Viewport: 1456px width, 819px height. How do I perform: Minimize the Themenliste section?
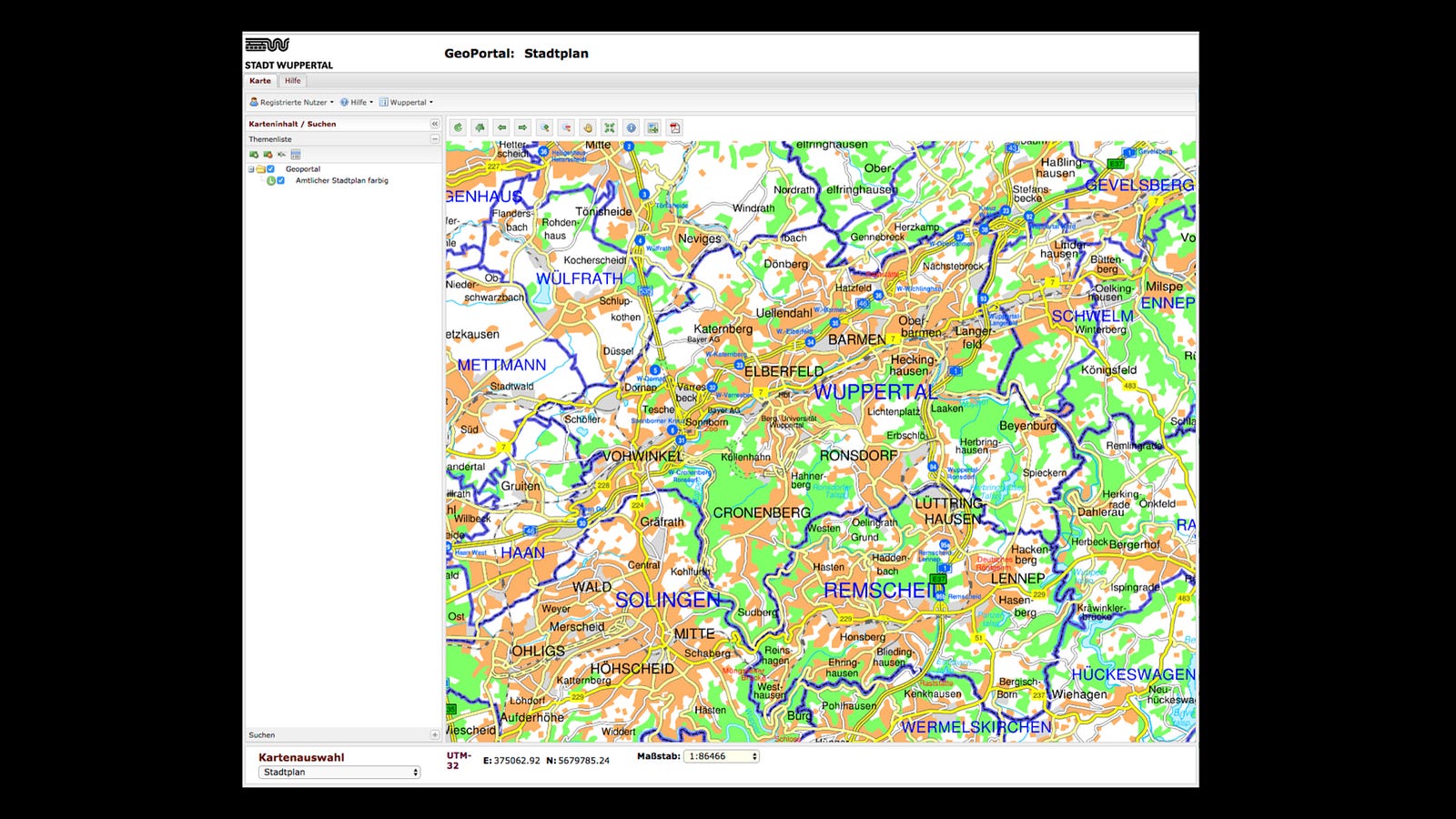coord(434,139)
